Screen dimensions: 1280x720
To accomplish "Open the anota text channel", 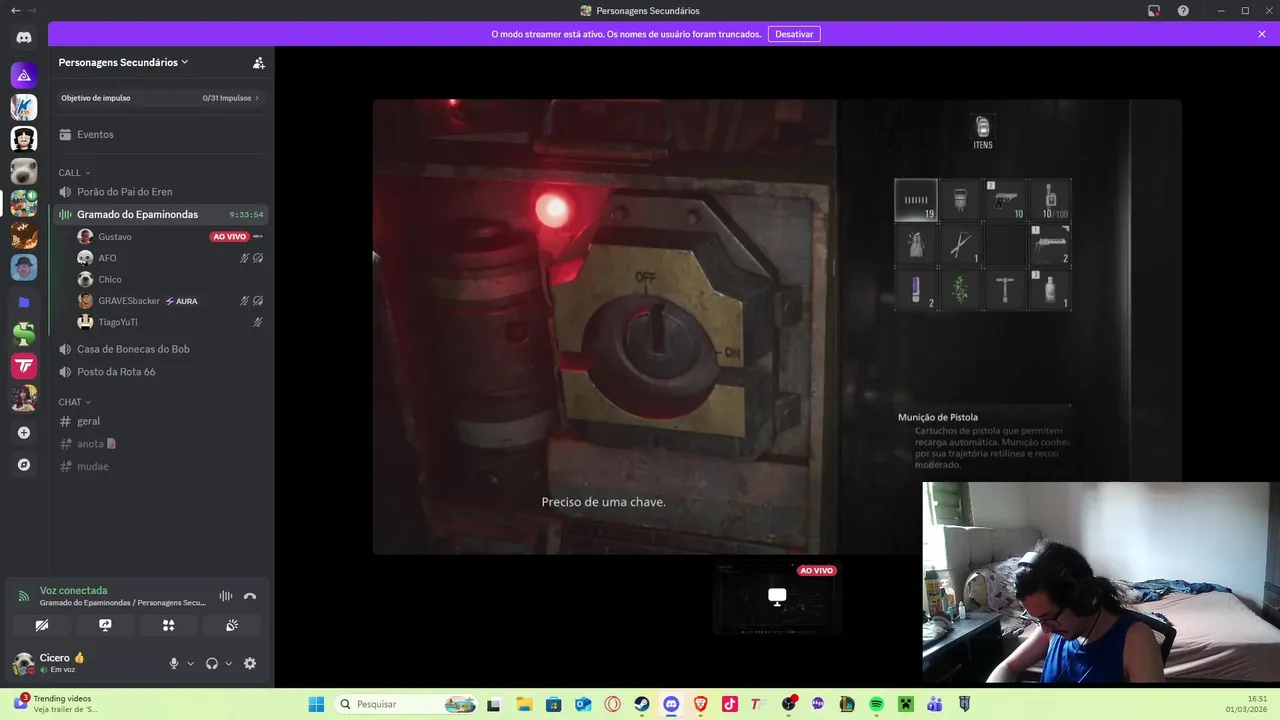I will tap(161, 444).
